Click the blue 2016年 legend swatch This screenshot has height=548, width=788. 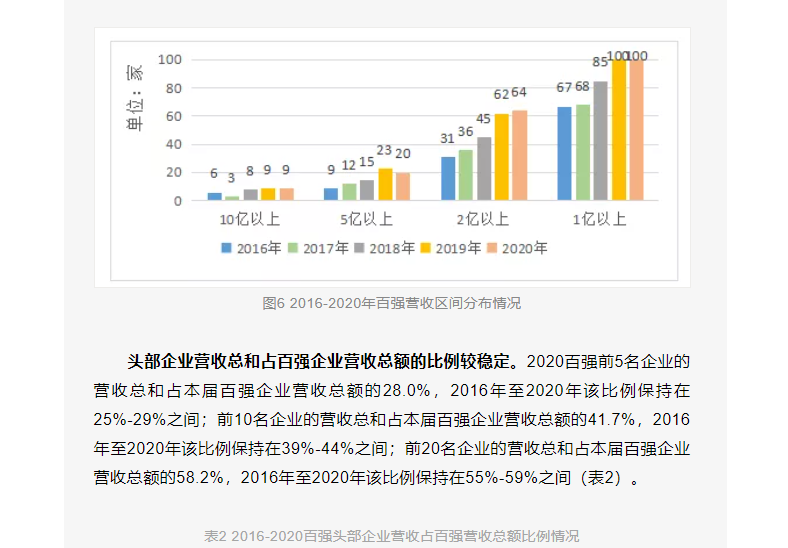227,248
